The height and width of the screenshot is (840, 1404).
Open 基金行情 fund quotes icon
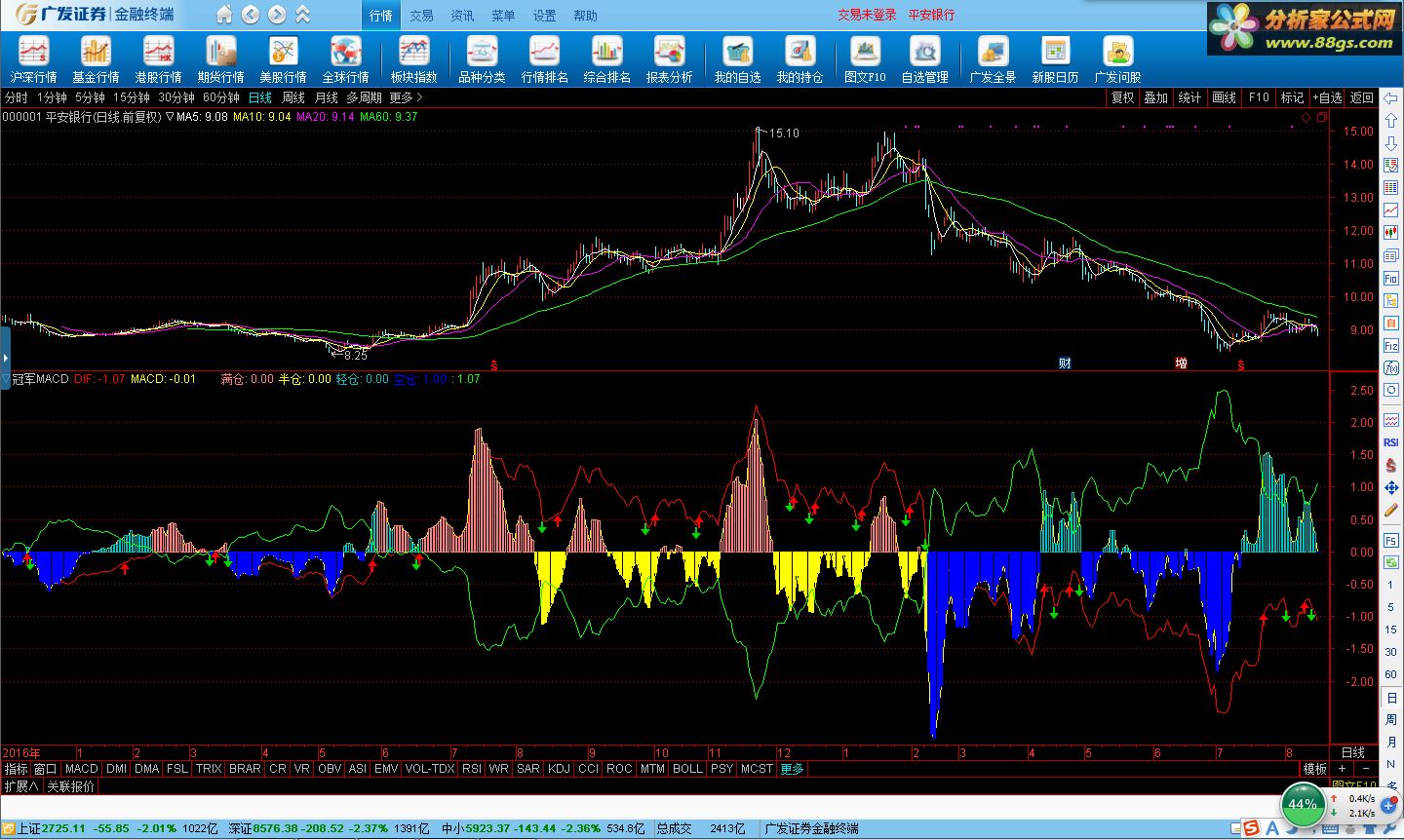[x=96, y=59]
